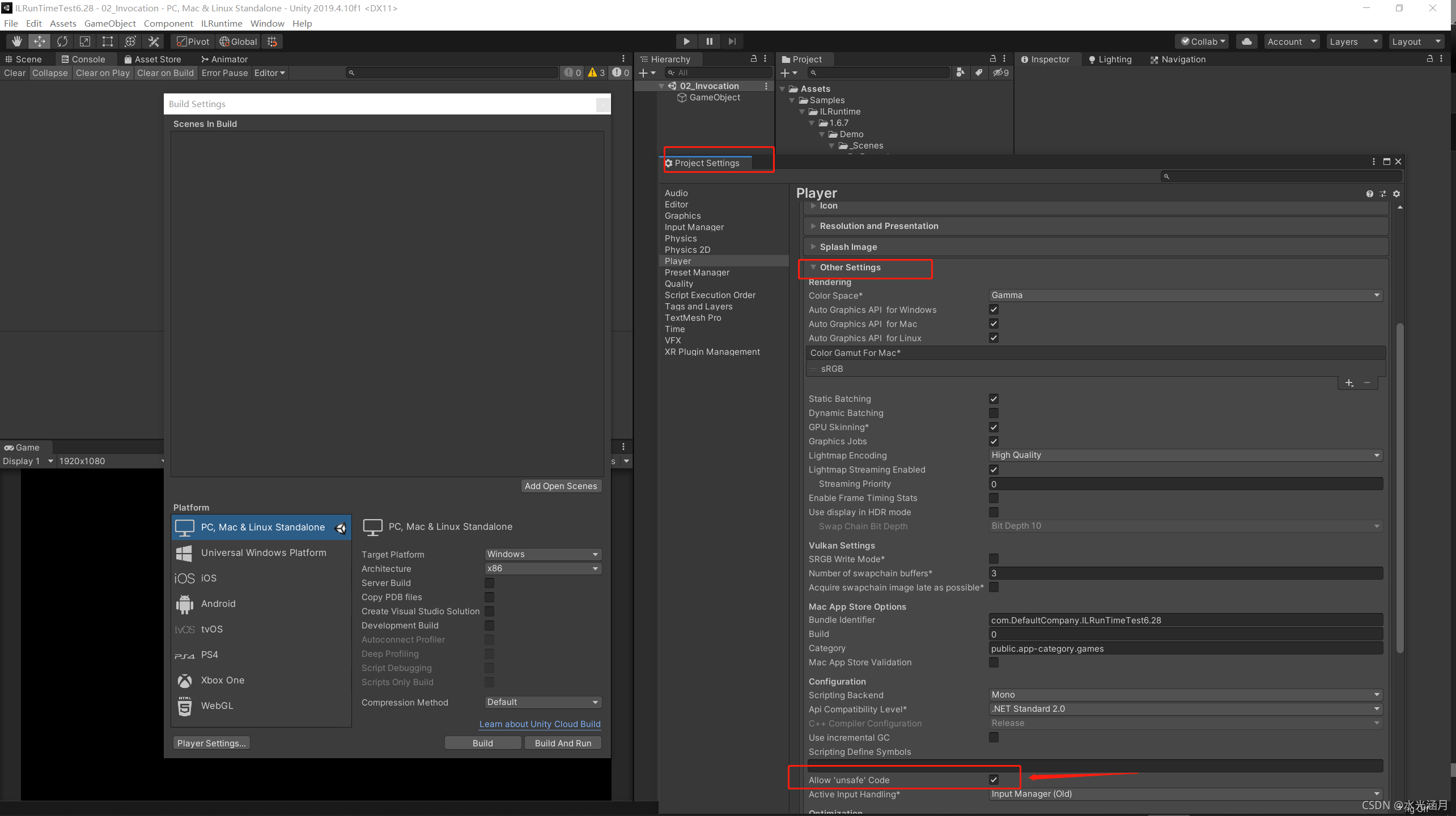Screen dimensions: 1456x816
Task: Open the Hierarchy panel context menu icon
Action: coord(765,58)
